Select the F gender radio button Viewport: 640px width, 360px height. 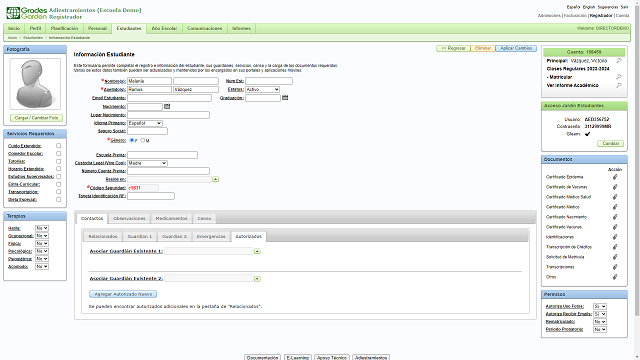(132, 140)
